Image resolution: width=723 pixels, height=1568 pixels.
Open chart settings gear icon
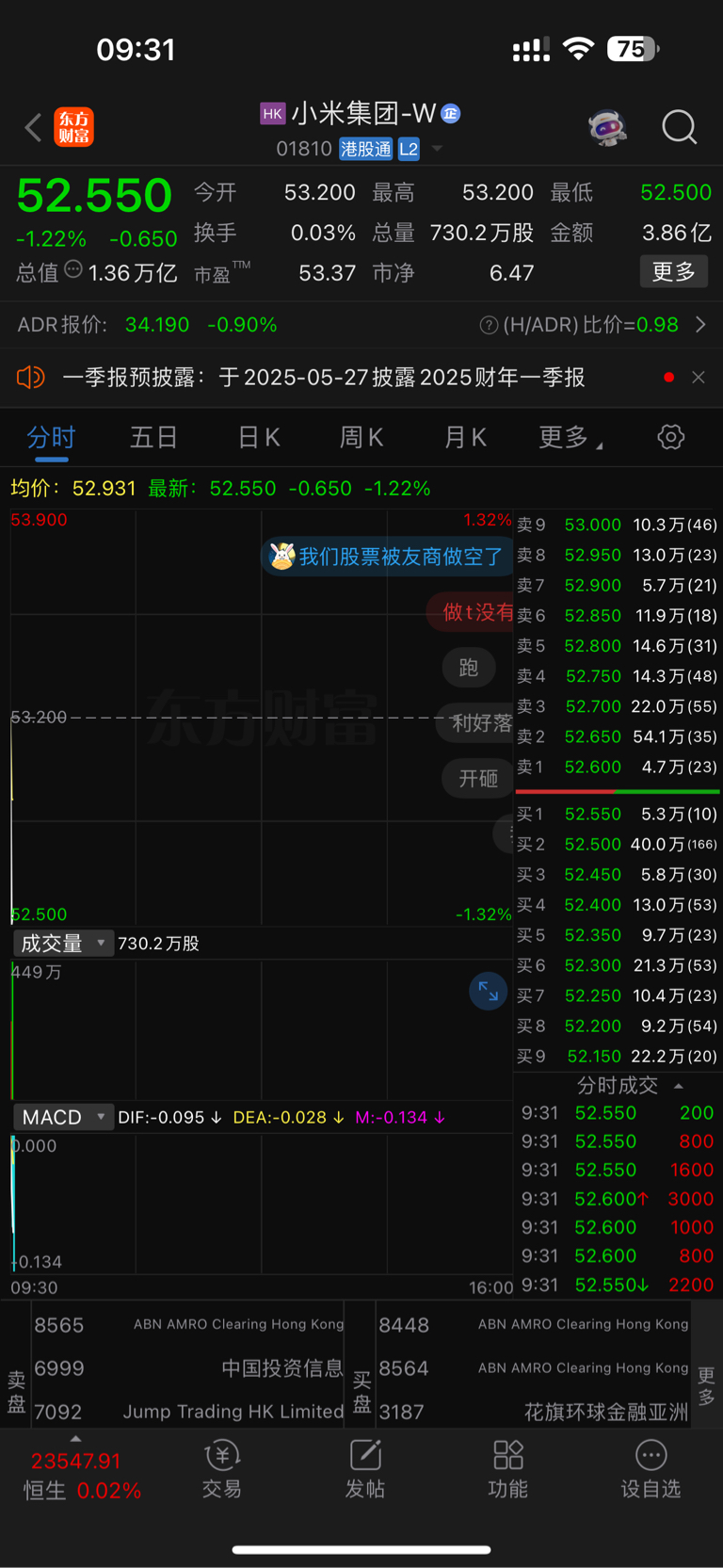(x=670, y=437)
